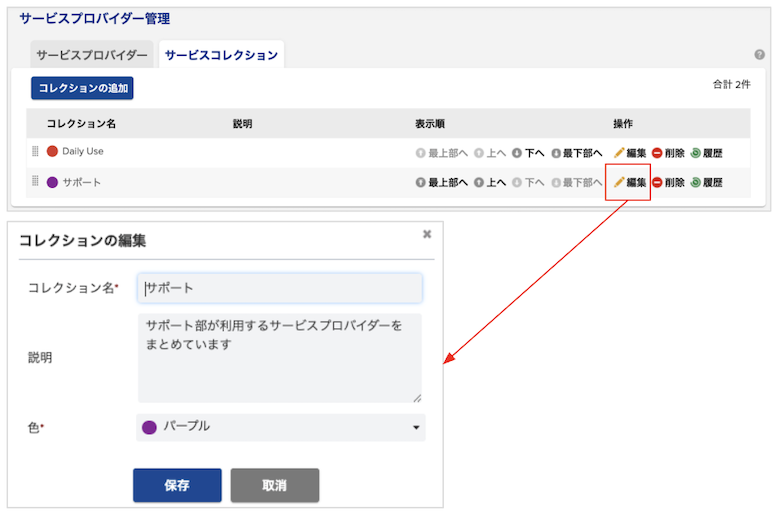Open the 色 color dropdown

(281, 427)
